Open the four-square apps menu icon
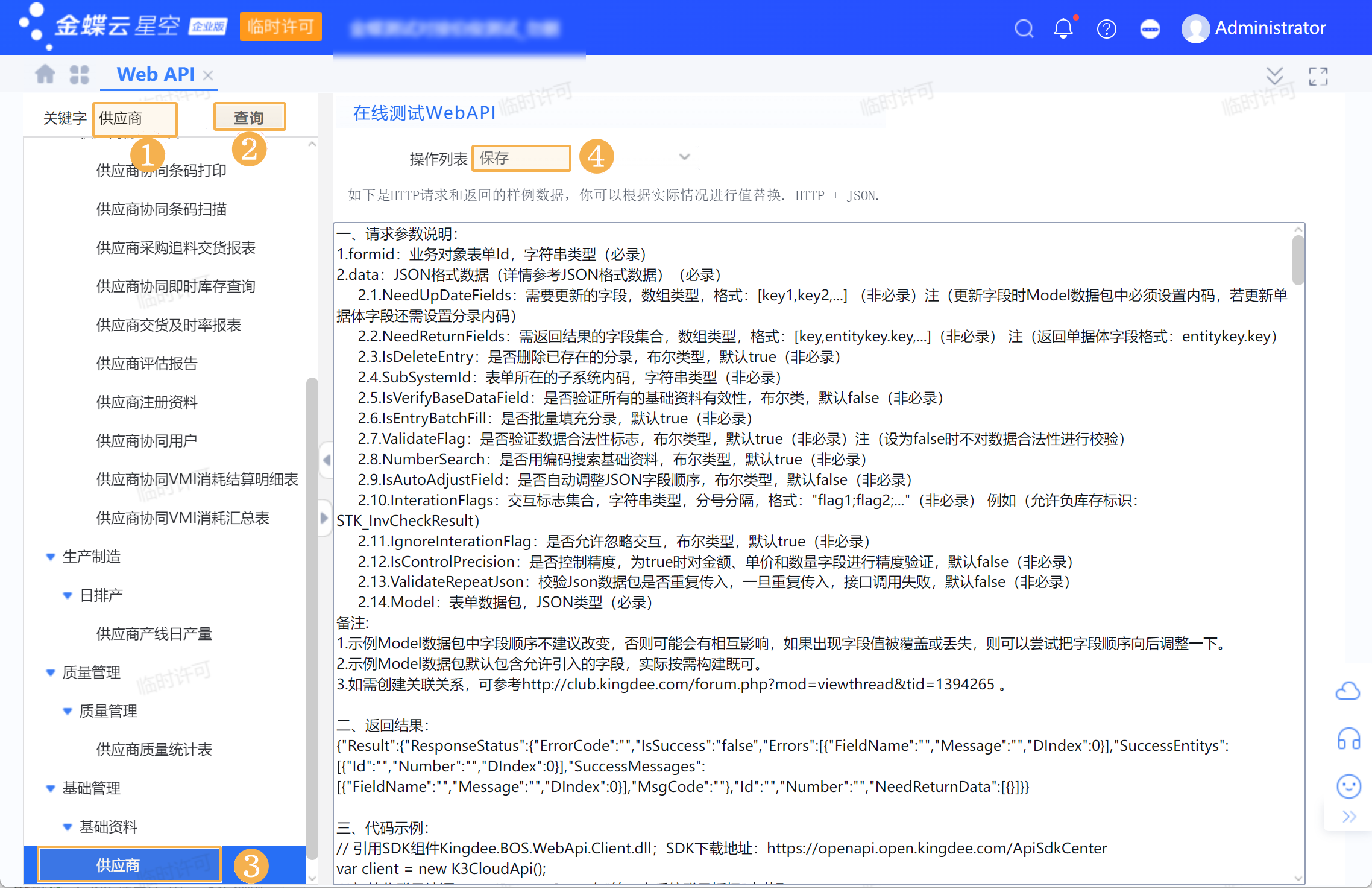1372x889 pixels. 79,74
